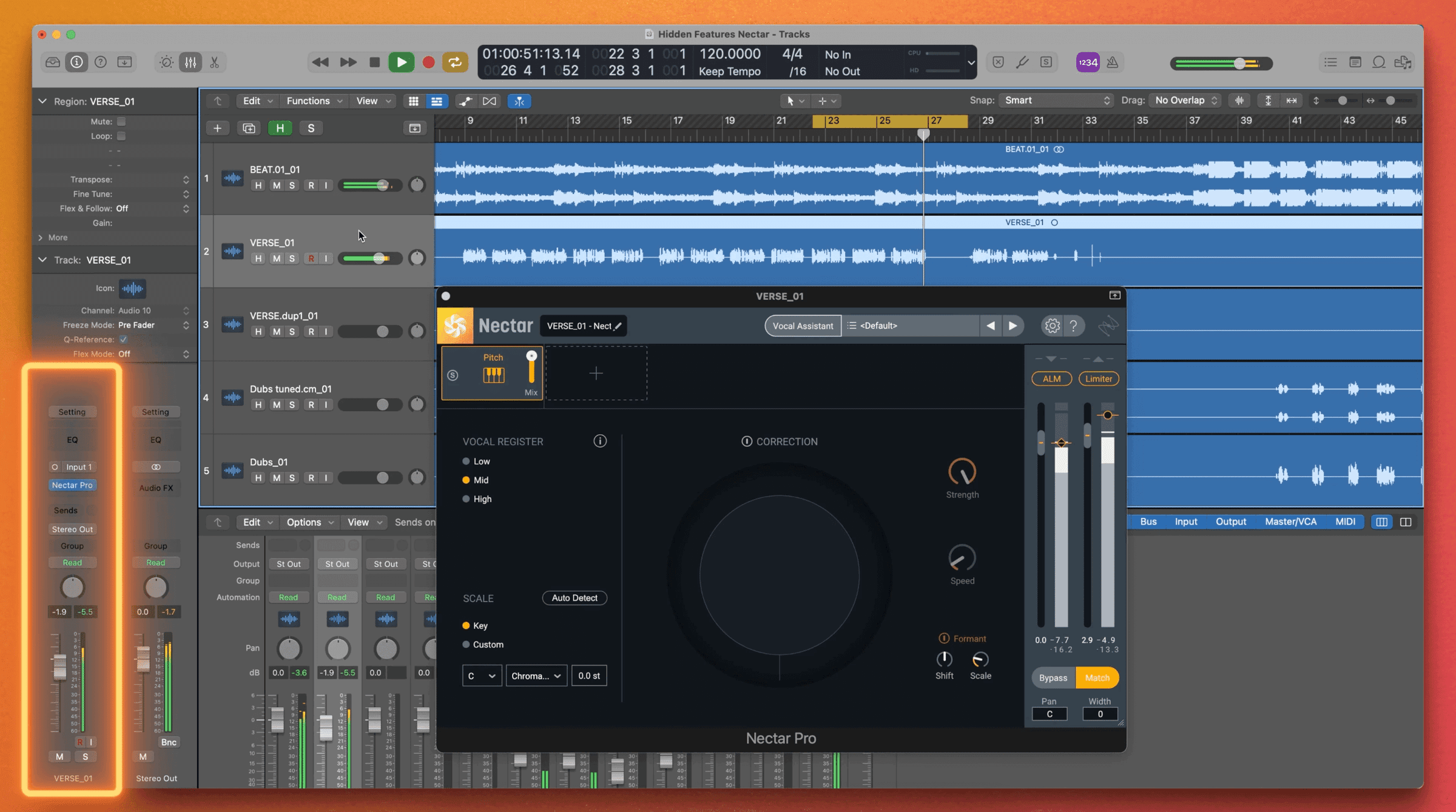Add a new track with plus icon
Screen dimensions: 1456x812
tap(217, 128)
